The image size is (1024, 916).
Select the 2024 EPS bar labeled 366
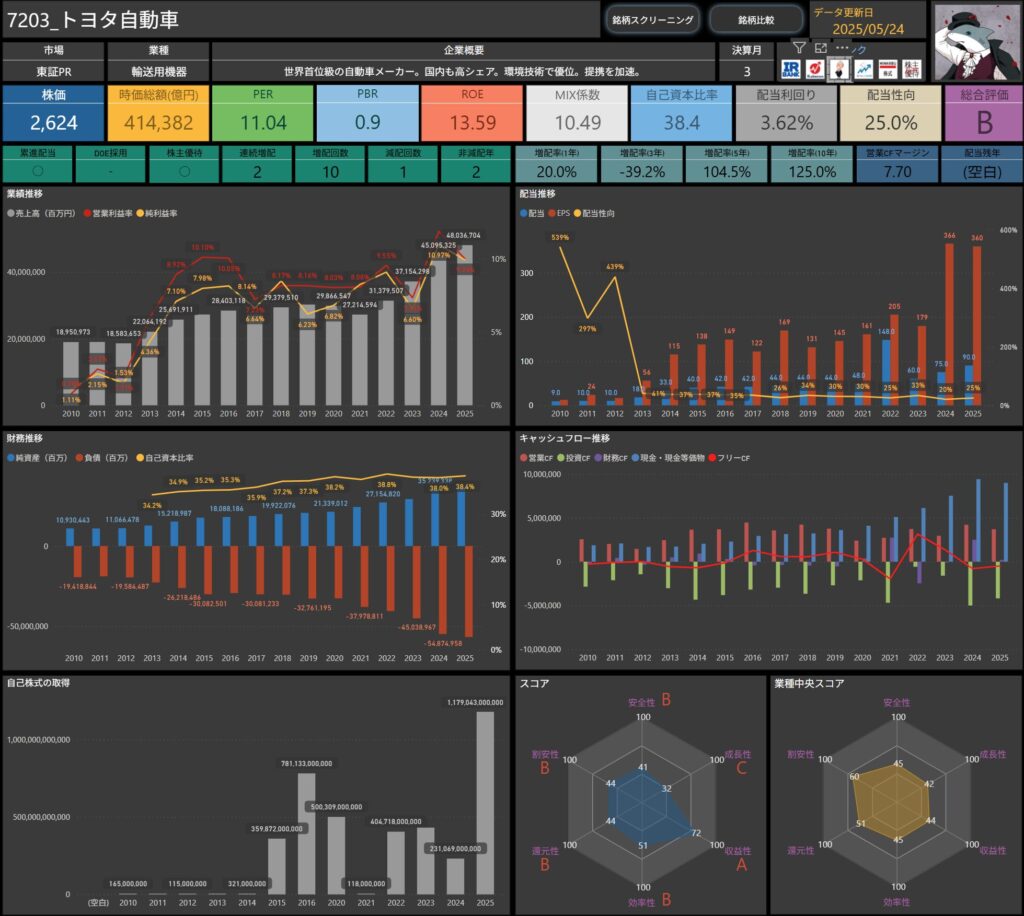point(949,324)
